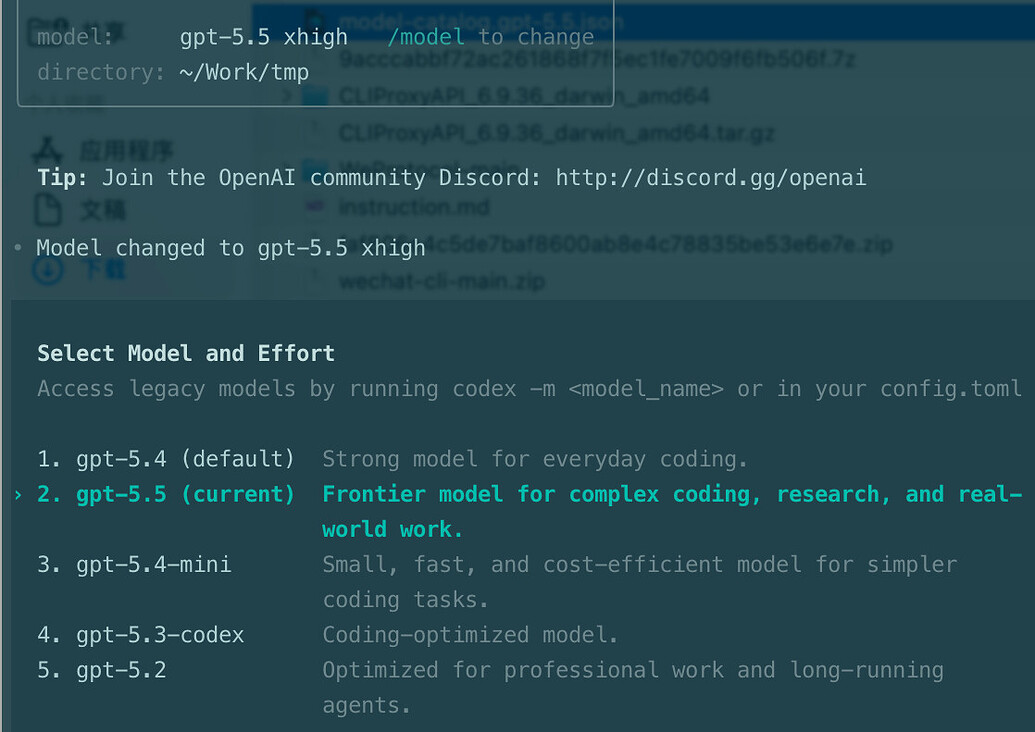Click the /model command text
Viewport: 1035px width, 732px height.
click(x=426, y=37)
